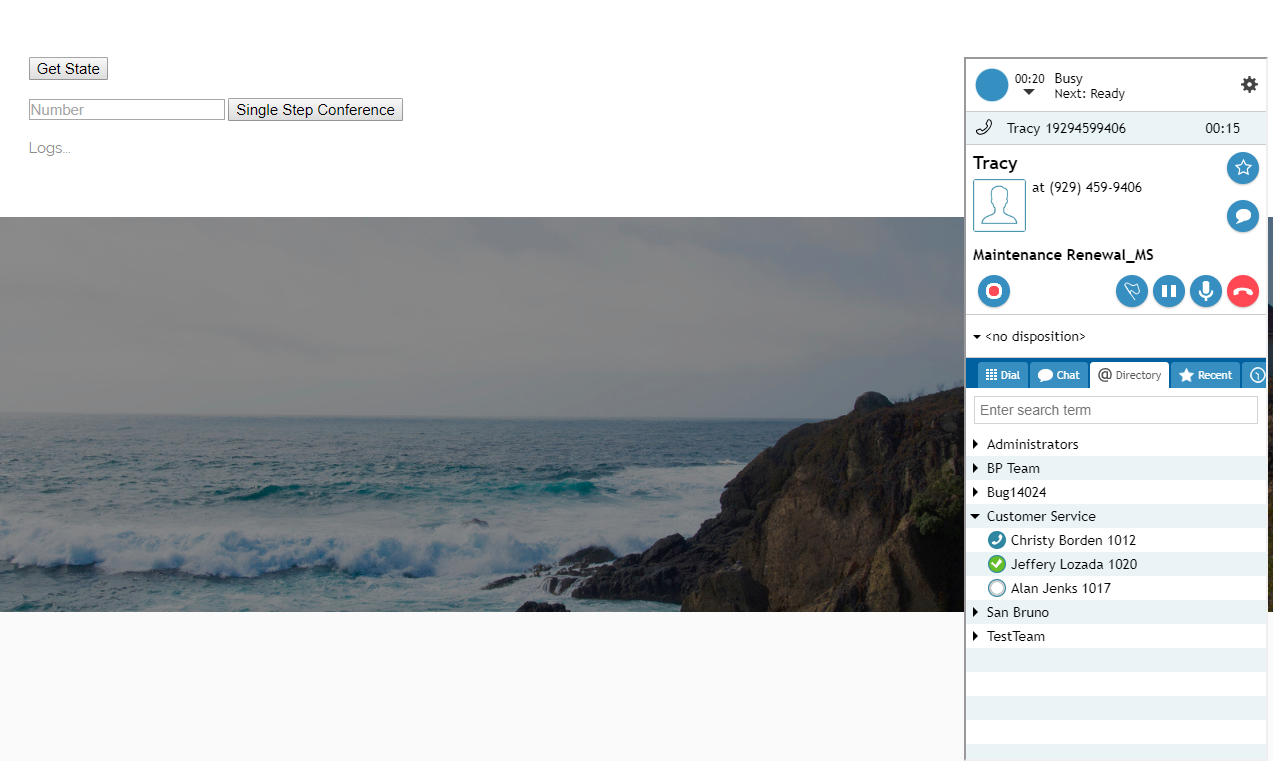
Task: Click the Next: Ready status text
Action: 1089,94
